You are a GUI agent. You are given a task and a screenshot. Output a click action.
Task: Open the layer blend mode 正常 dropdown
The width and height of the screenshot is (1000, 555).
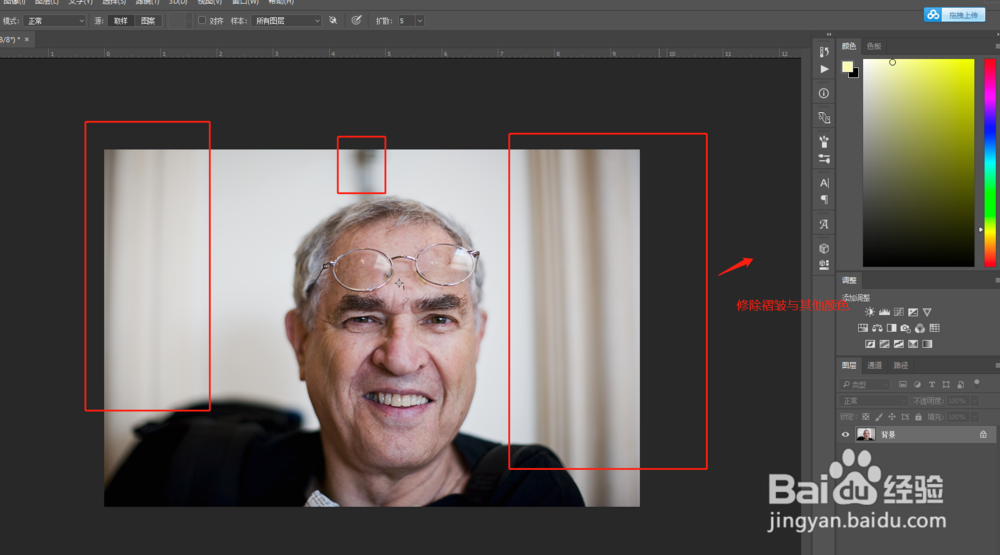(873, 401)
